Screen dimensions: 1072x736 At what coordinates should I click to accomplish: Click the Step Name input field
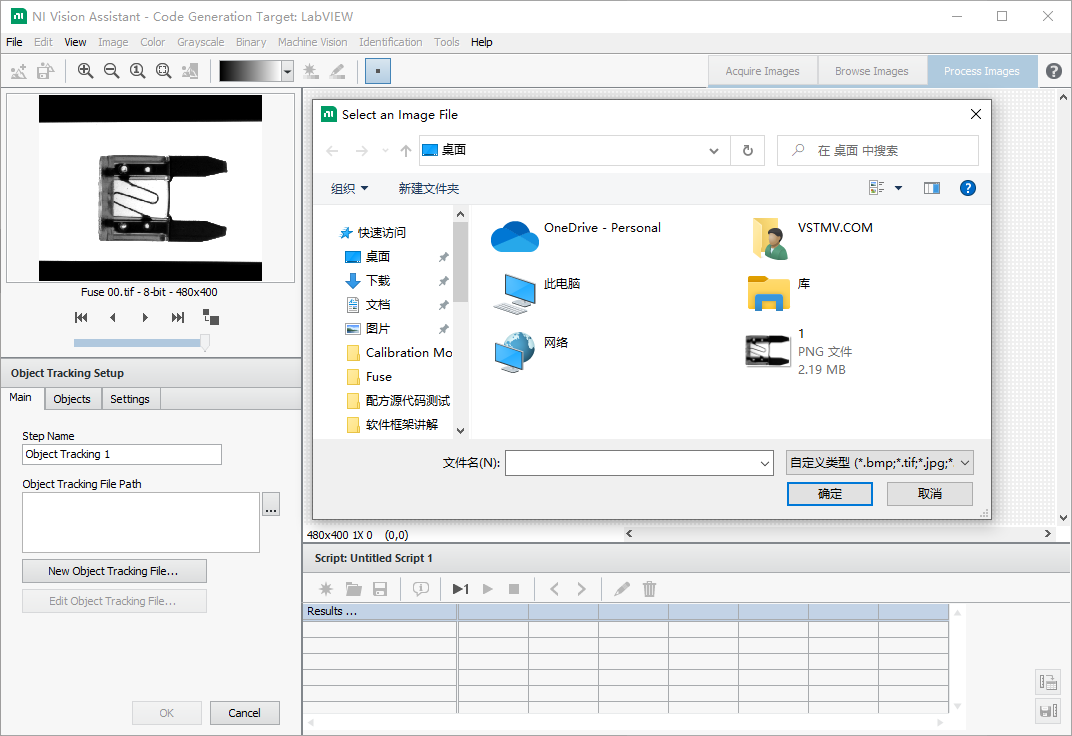[122, 454]
